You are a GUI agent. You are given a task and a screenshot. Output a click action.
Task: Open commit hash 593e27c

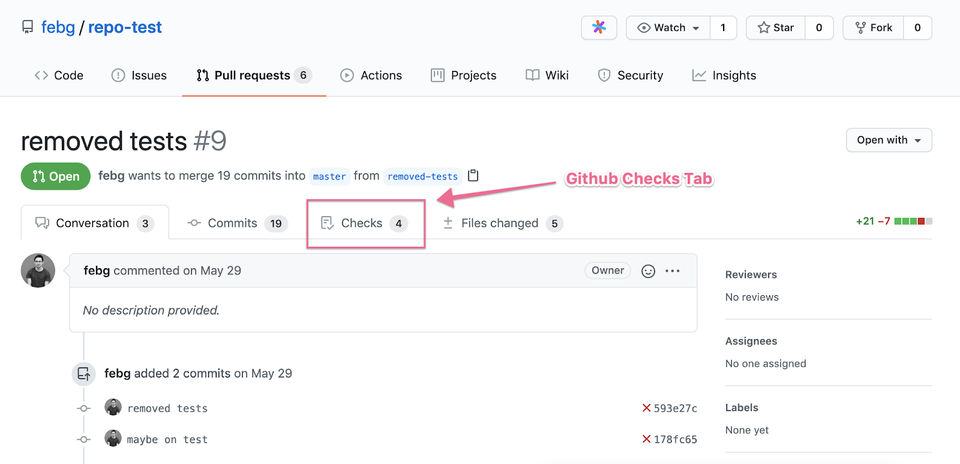(x=675, y=408)
